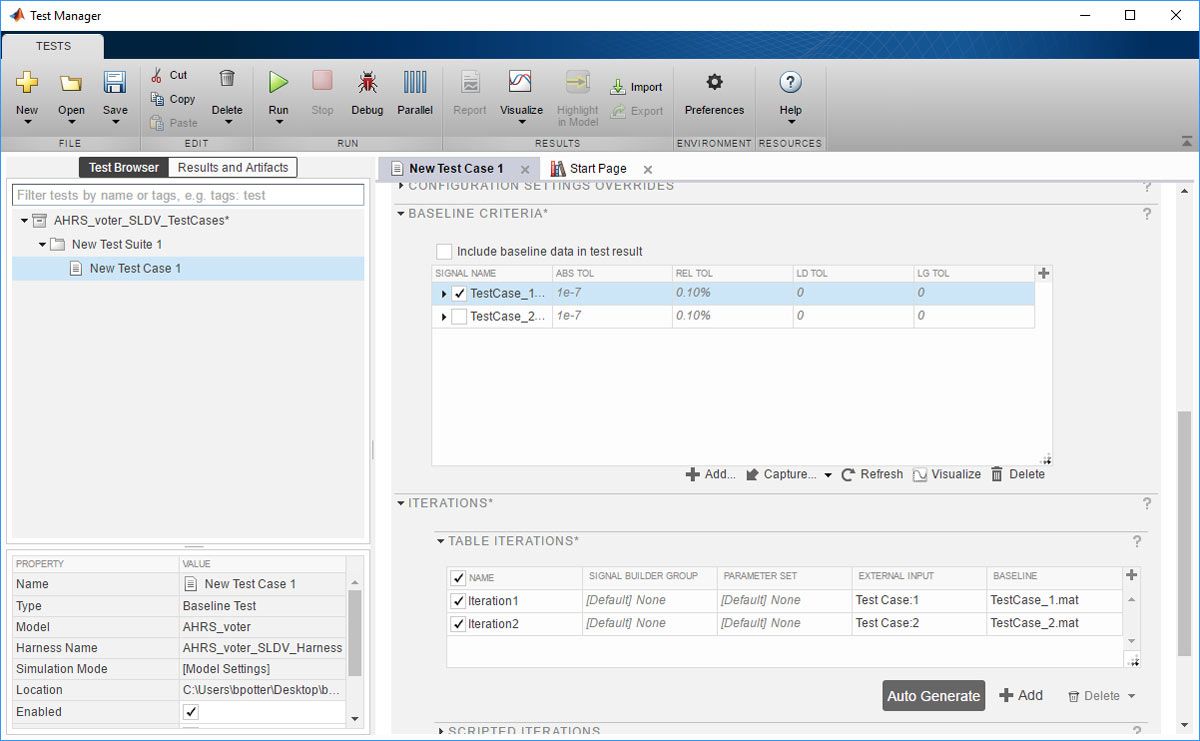Switch to Results and Artifacts tab
The height and width of the screenshot is (741, 1200).
233,168
